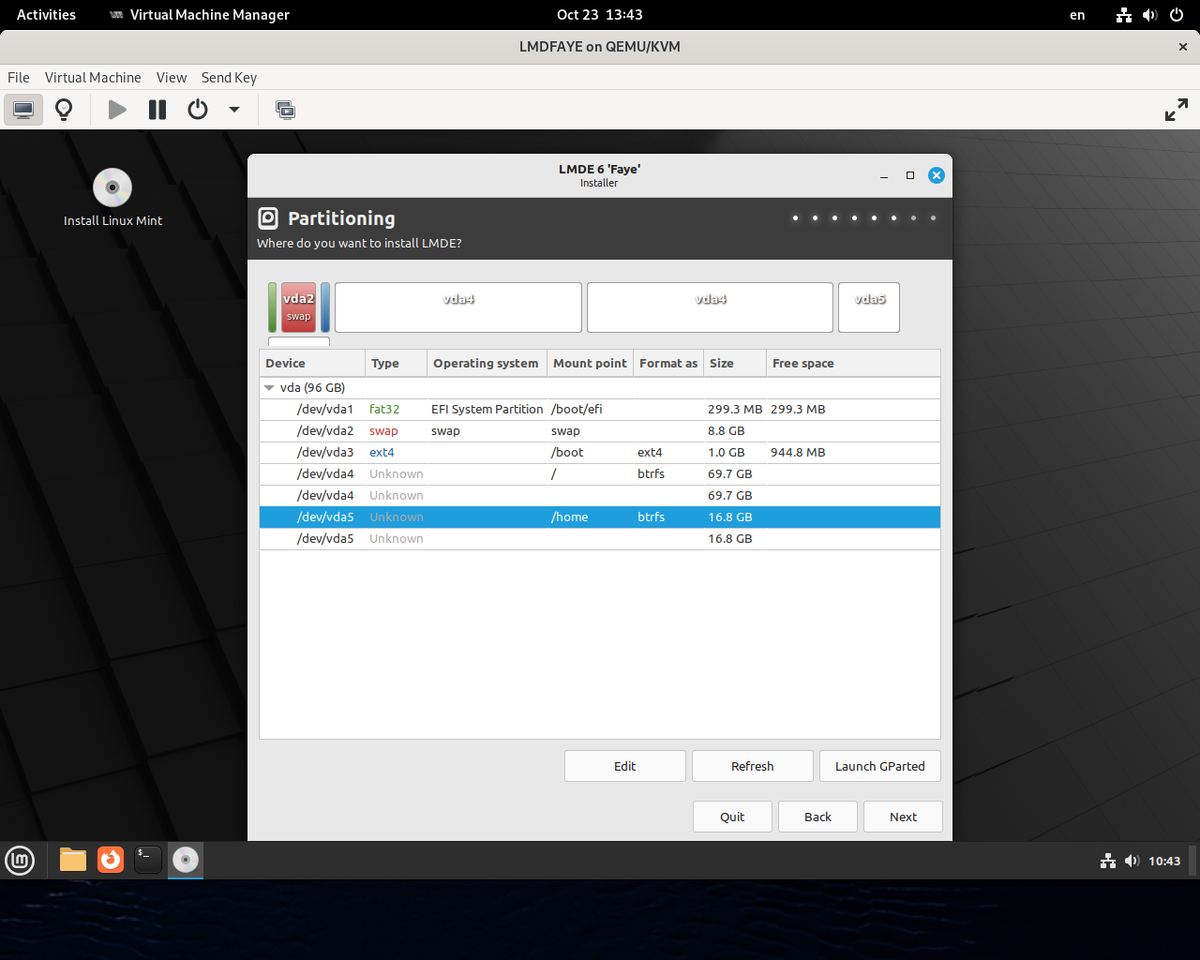Select highlighted /dev/vda5 /home row
The image size is (1200, 960).
600,517
